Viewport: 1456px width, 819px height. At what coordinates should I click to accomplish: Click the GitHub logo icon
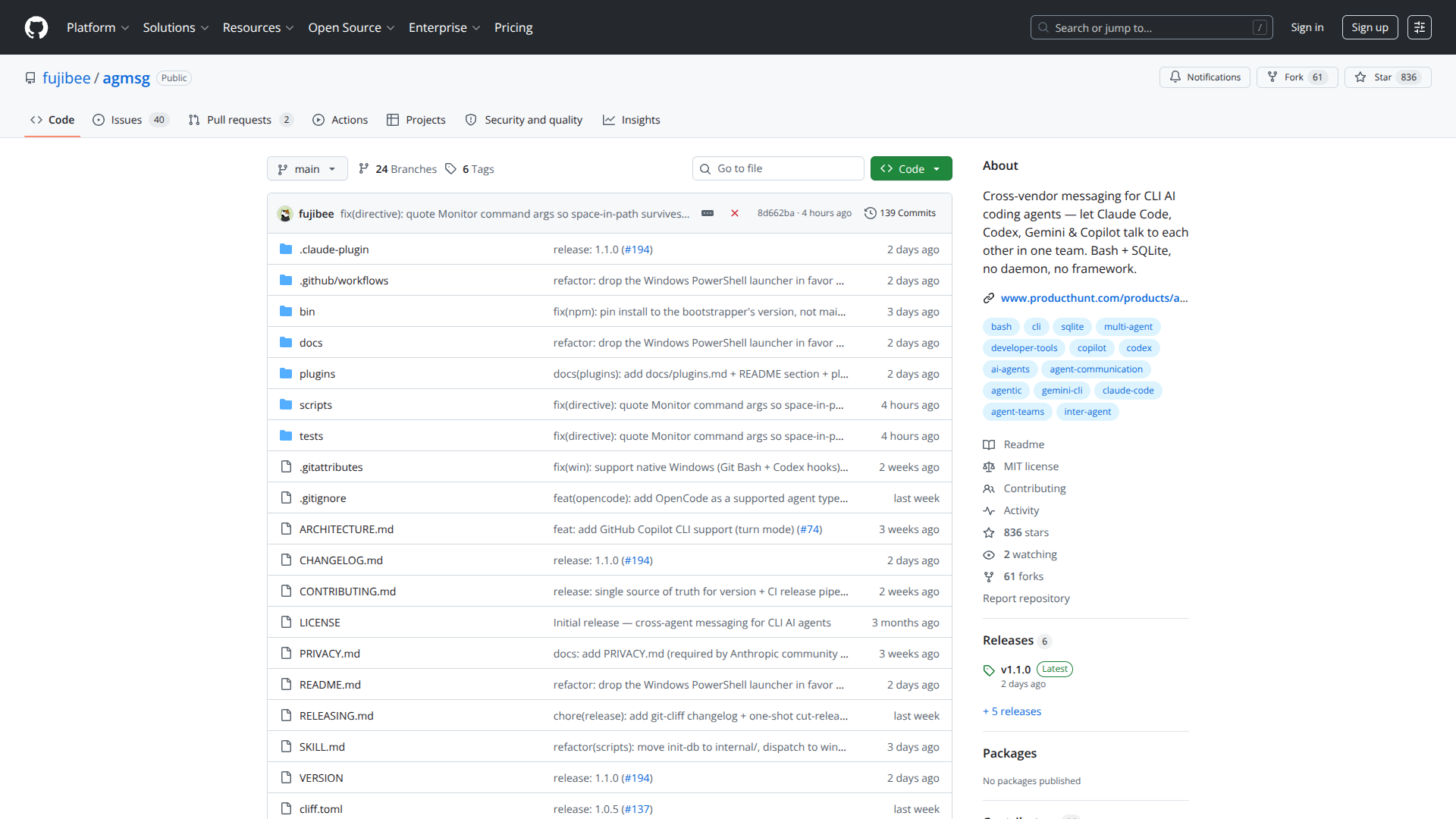[x=36, y=27]
